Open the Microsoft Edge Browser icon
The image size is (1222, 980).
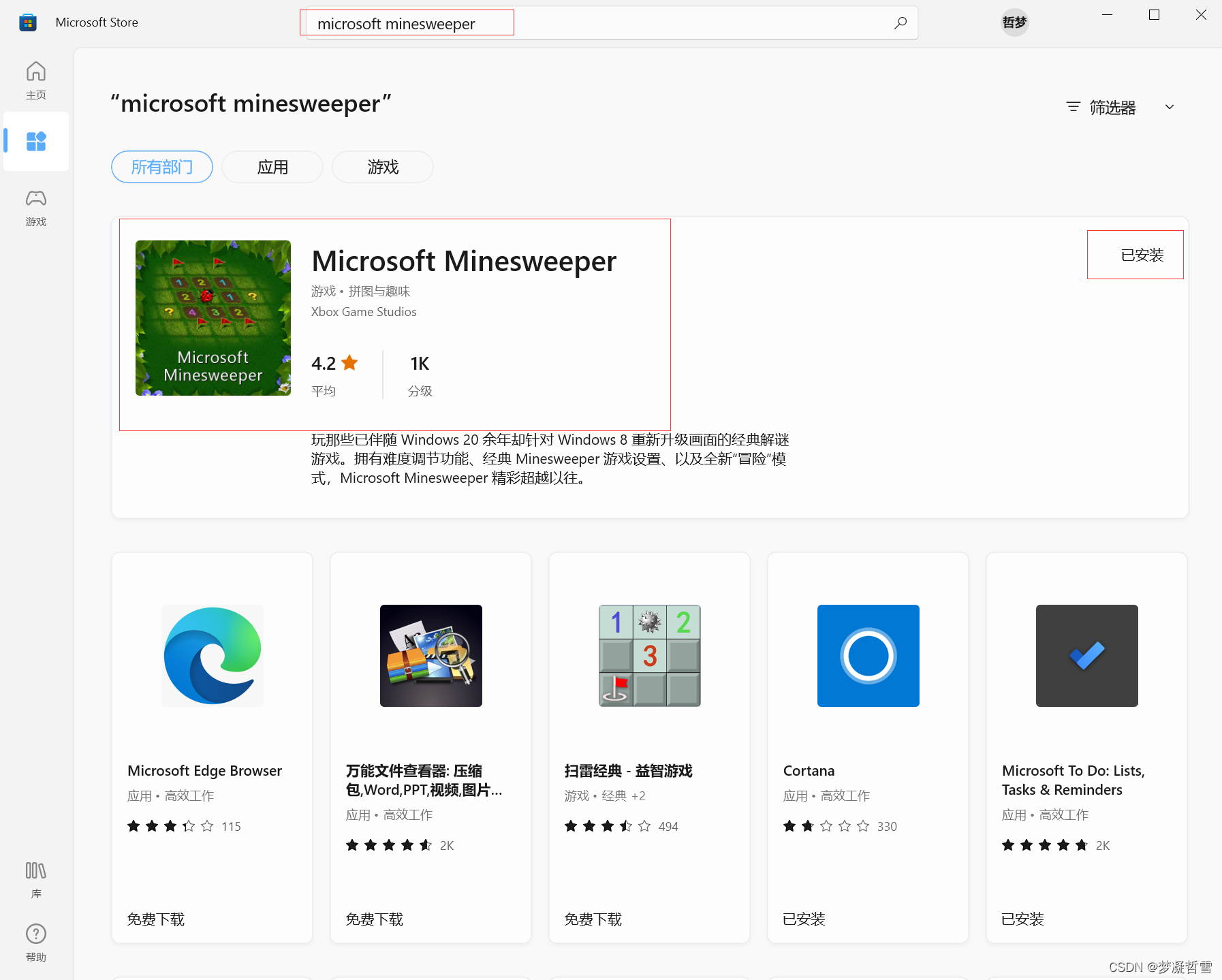click(x=213, y=656)
